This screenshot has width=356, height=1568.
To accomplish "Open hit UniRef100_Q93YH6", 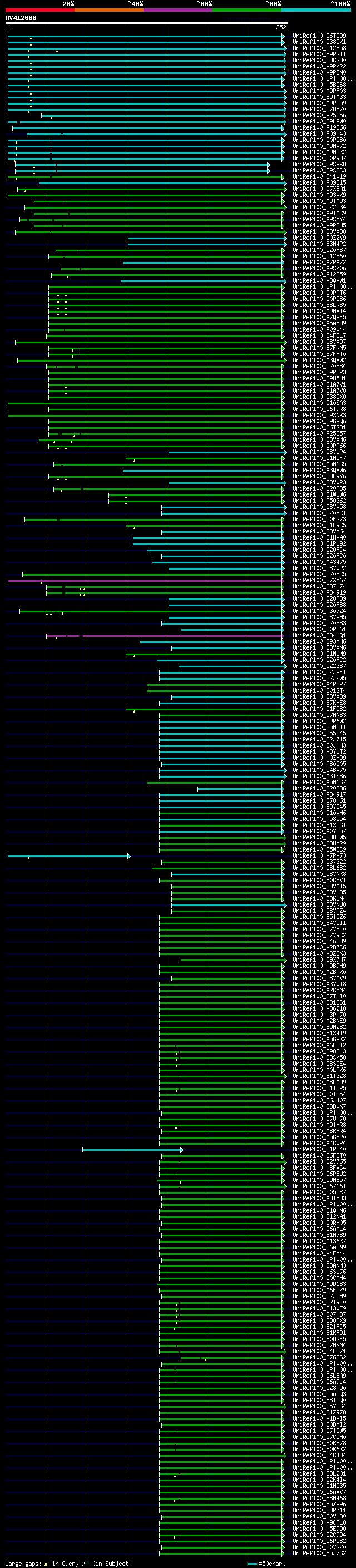I will 319,641.
